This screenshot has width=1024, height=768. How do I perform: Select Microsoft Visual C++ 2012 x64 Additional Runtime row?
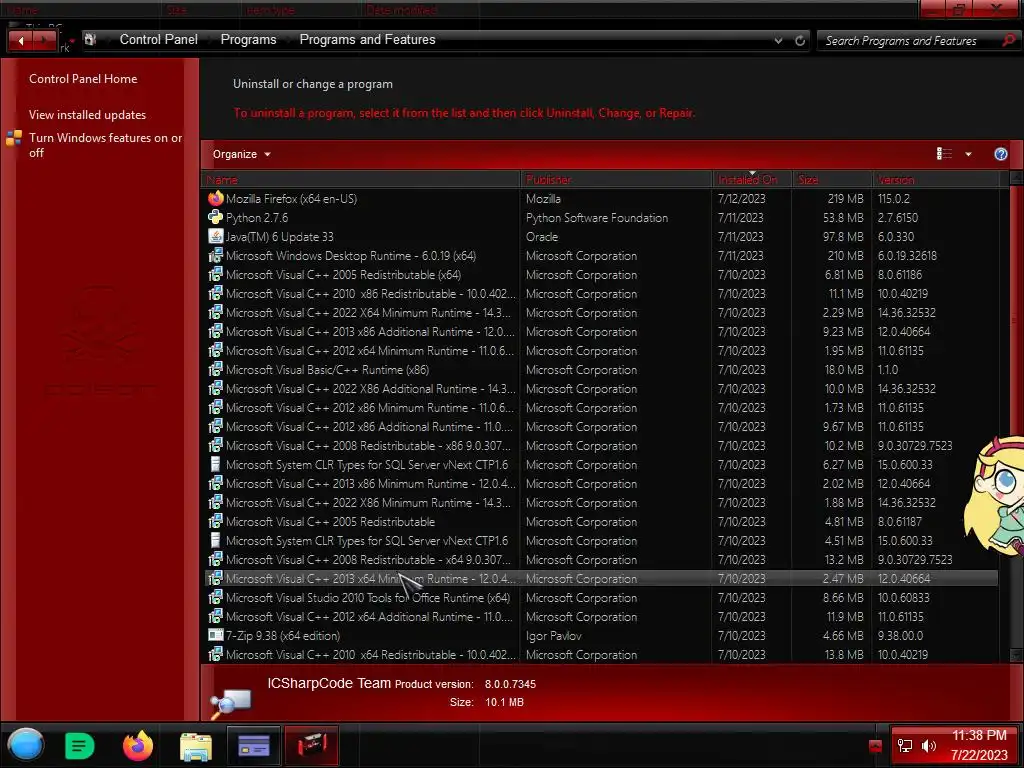pyautogui.click(x=601, y=616)
